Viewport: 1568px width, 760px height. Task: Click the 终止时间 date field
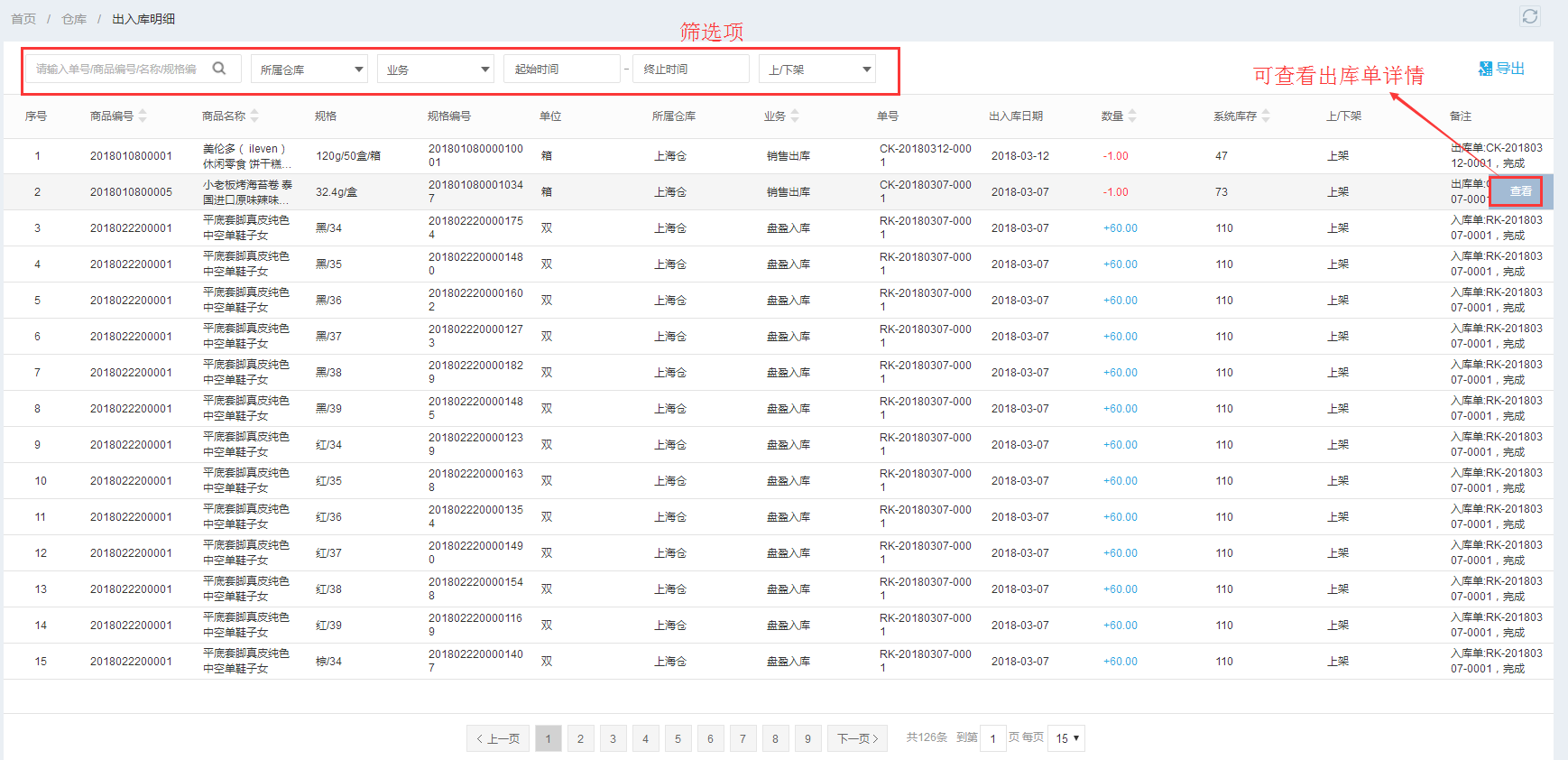click(691, 70)
